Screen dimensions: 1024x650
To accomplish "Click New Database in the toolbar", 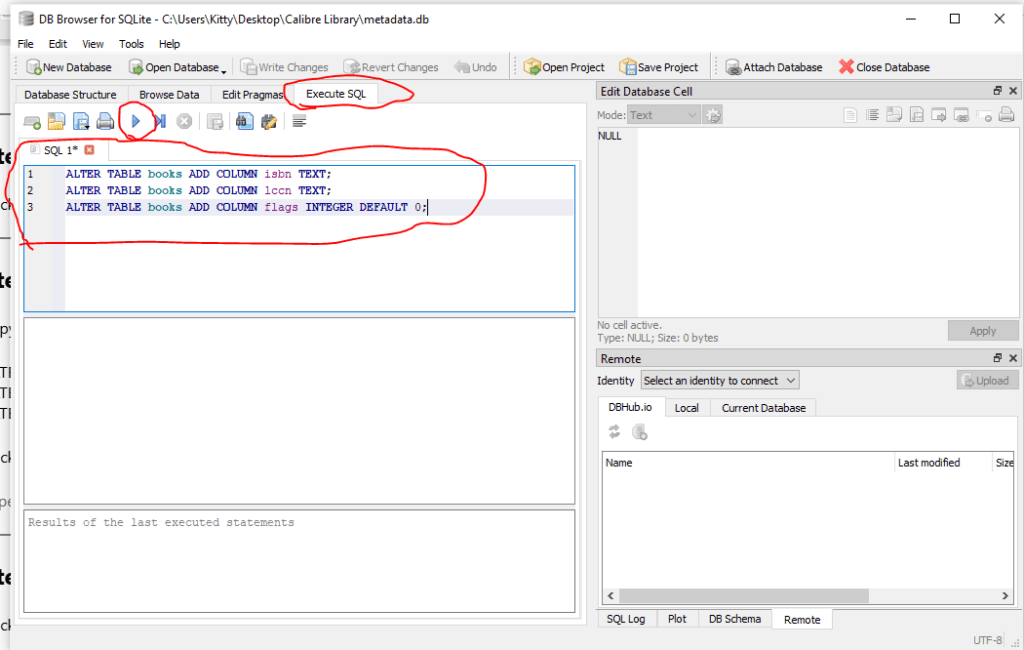I will 68,67.
